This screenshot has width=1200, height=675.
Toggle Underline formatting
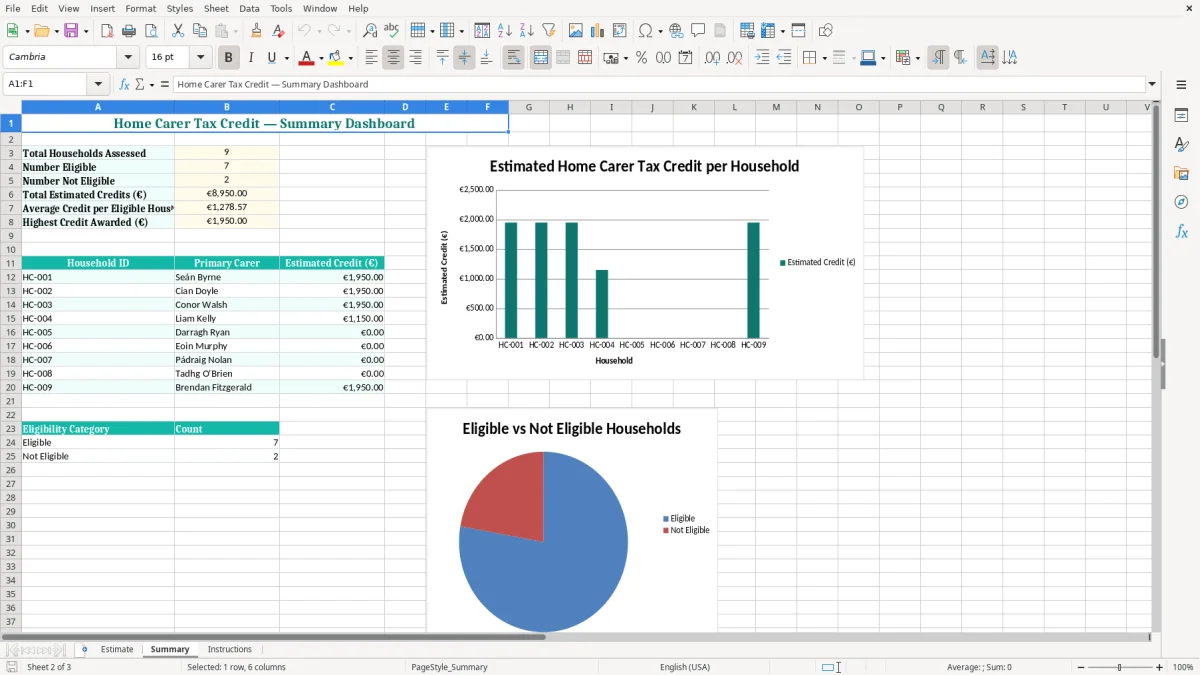(271, 58)
